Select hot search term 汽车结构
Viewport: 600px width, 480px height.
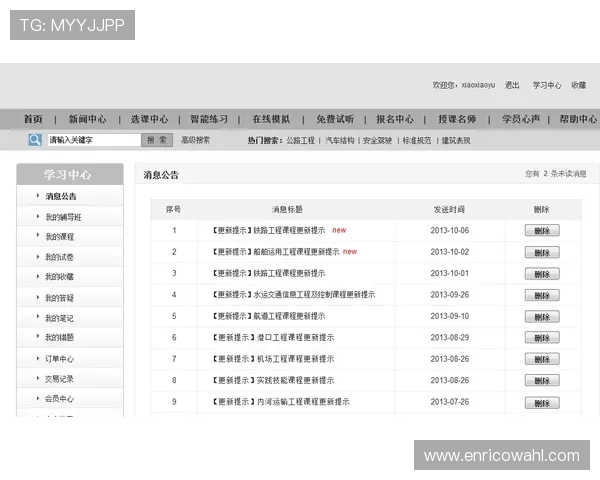tap(340, 140)
